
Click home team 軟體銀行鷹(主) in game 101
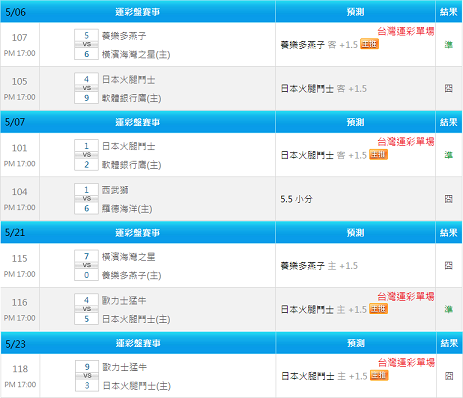131,165
